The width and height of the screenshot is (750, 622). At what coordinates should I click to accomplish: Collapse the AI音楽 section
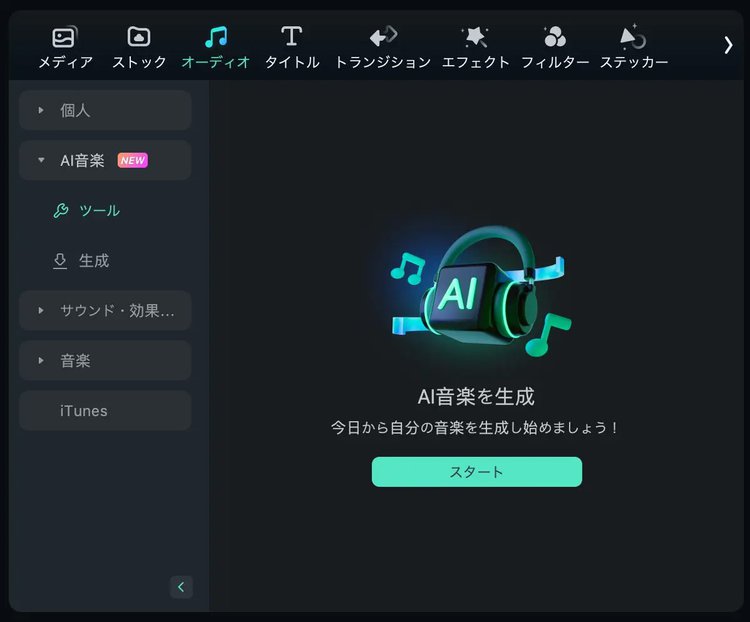coord(41,160)
